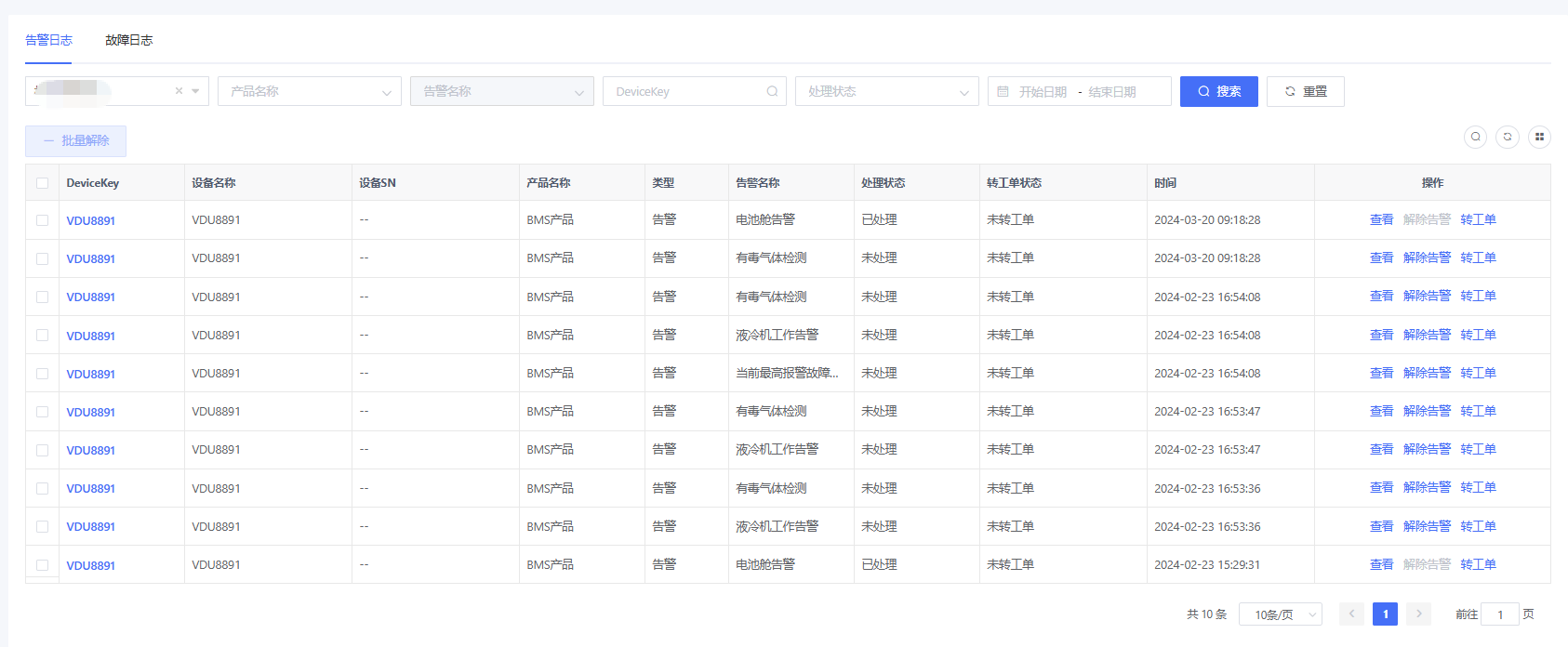
Task: Click the round refresh icon above the table
Action: [x=1508, y=137]
